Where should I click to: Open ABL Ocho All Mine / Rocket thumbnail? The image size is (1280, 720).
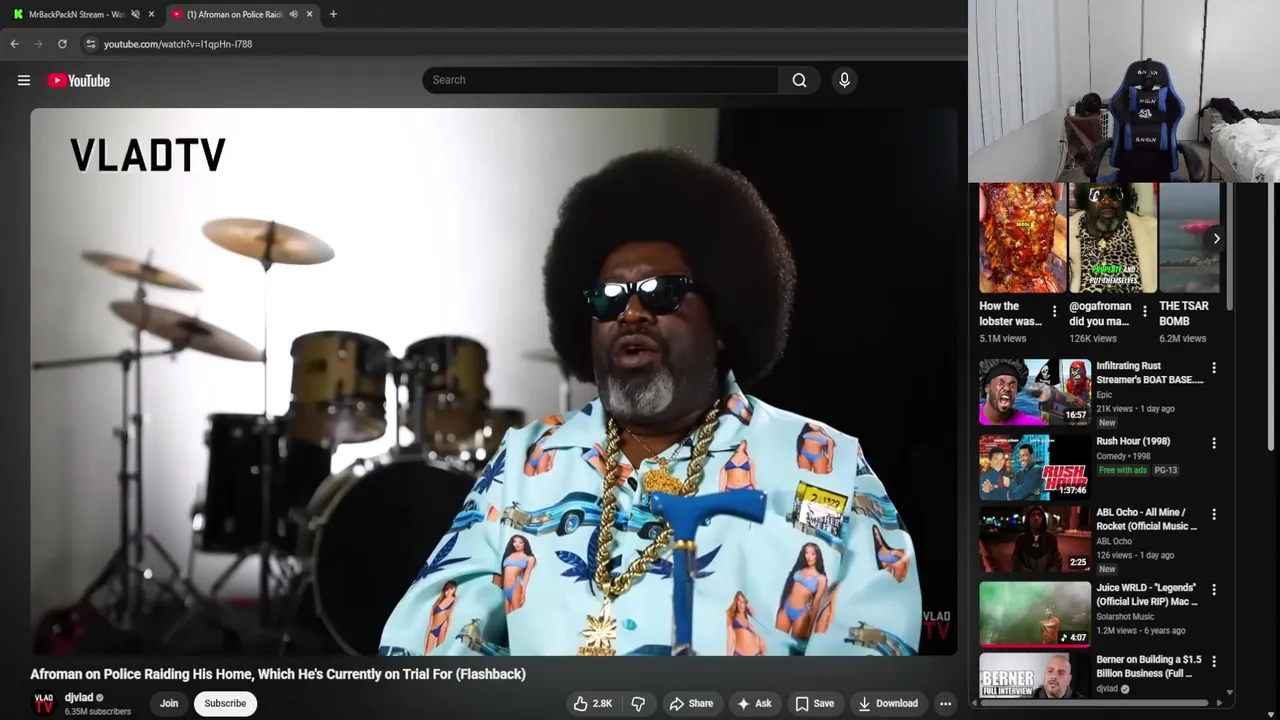[x=1035, y=539]
